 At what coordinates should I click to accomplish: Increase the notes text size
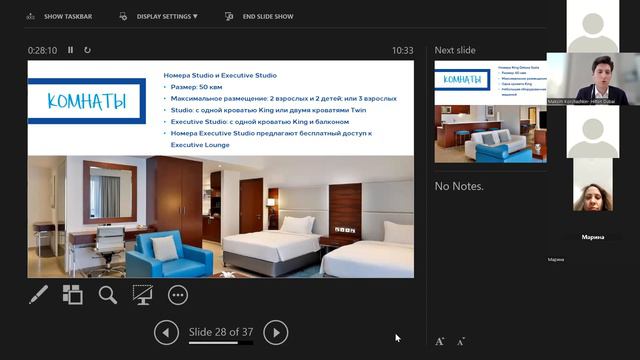tap(440, 341)
